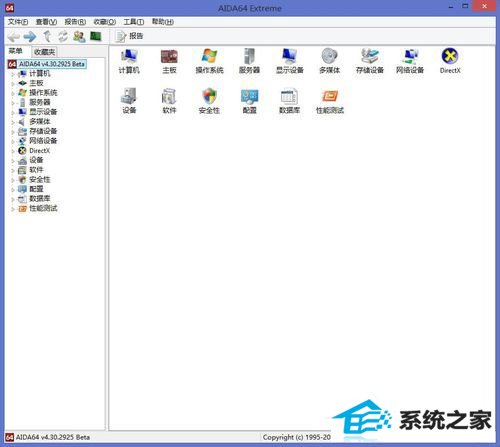
Task: Open the 设备 devices icon in main pane
Action: click(x=129, y=101)
